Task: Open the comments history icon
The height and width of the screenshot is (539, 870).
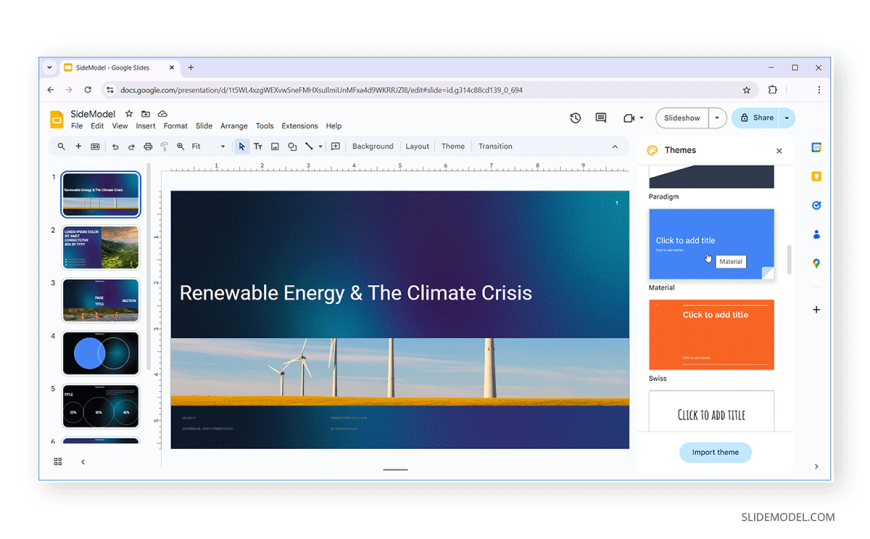Action: pos(601,118)
